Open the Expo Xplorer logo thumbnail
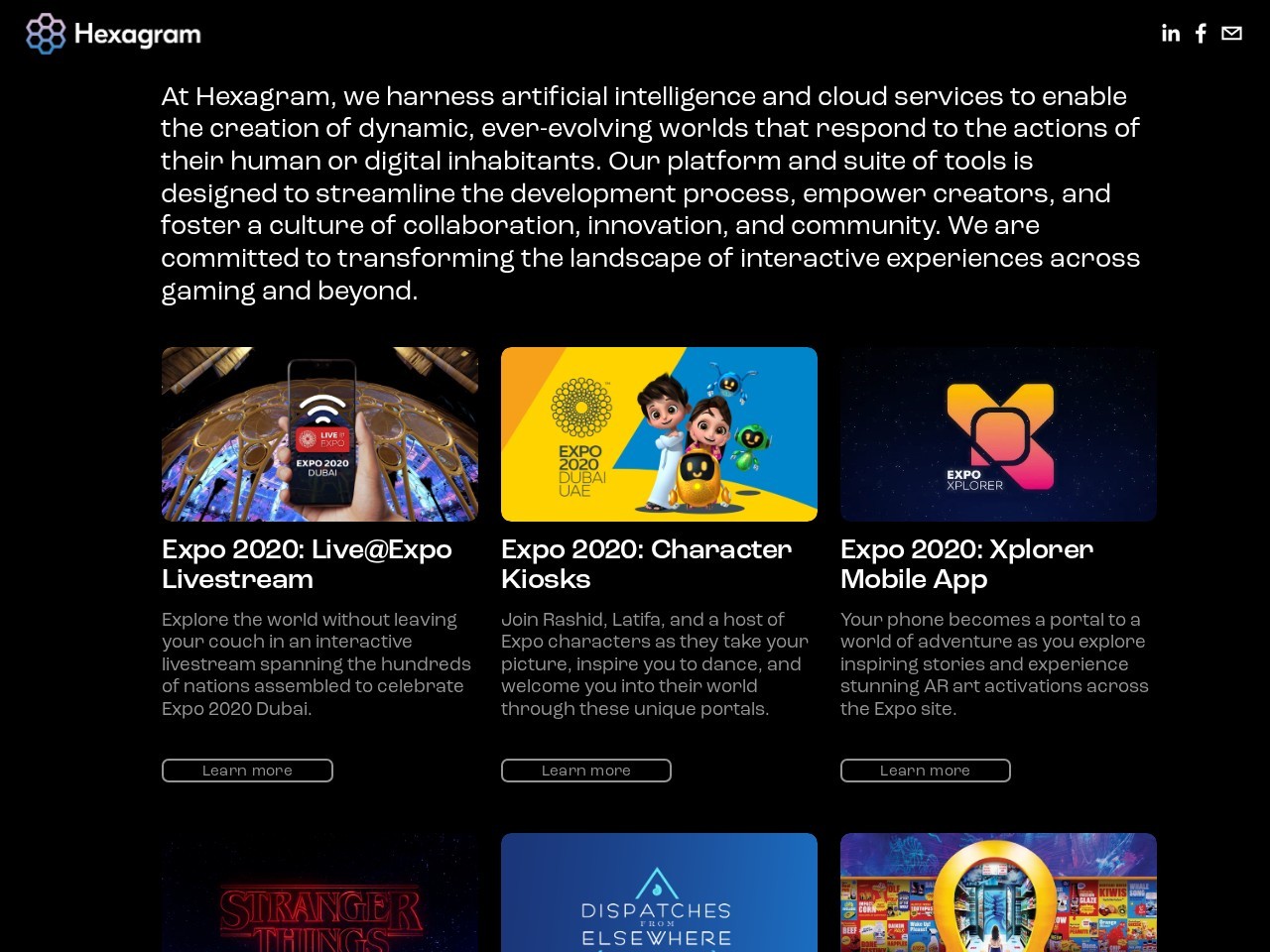The width and height of the screenshot is (1270, 952). click(x=998, y=434)
